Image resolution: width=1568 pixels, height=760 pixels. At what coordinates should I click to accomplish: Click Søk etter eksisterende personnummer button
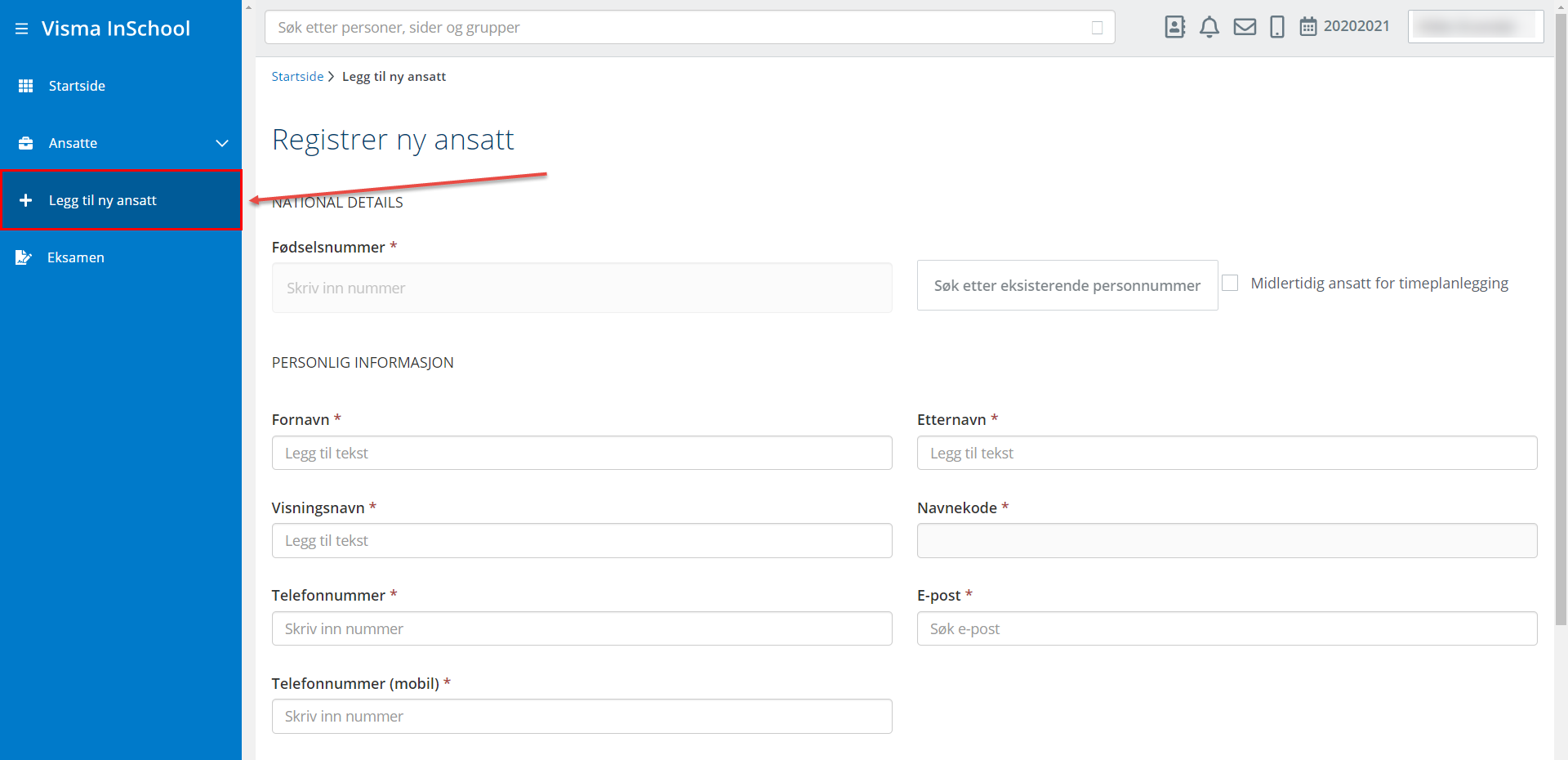pyautogui.click(x=1067, y=285)
